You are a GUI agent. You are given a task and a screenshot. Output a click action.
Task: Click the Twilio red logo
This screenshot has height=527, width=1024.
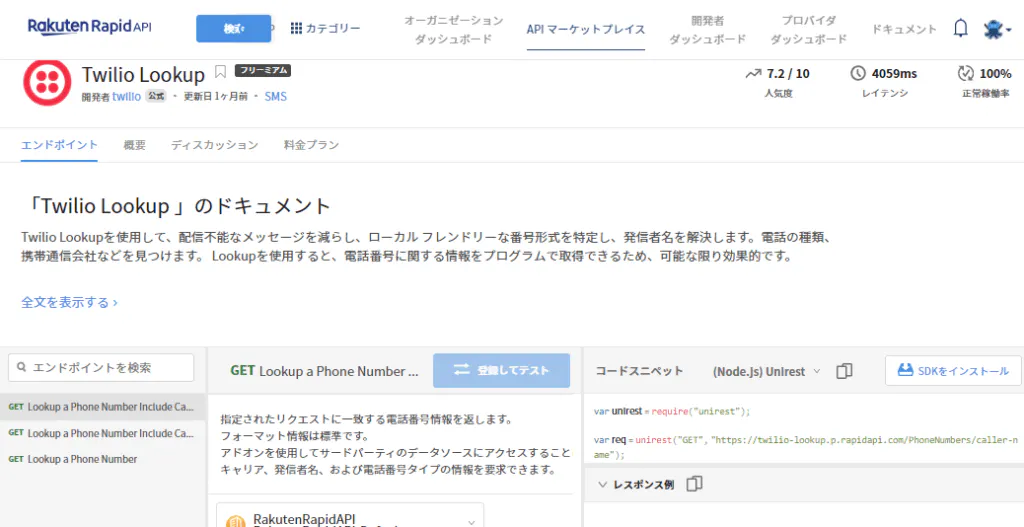pyautogui.click(x=47, y=82)
